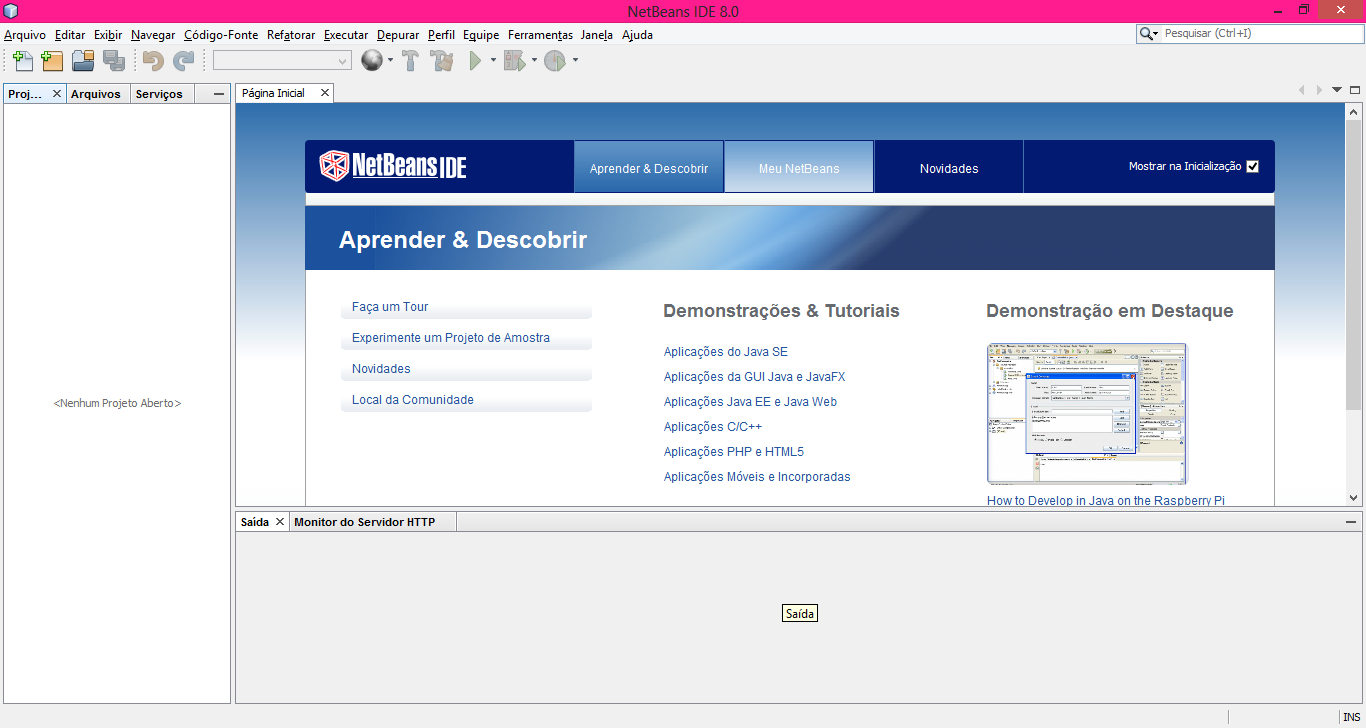Viewport: 1366px width, 728px height.
Task: Click the Undo arrow icon
Action: [153, 61]
